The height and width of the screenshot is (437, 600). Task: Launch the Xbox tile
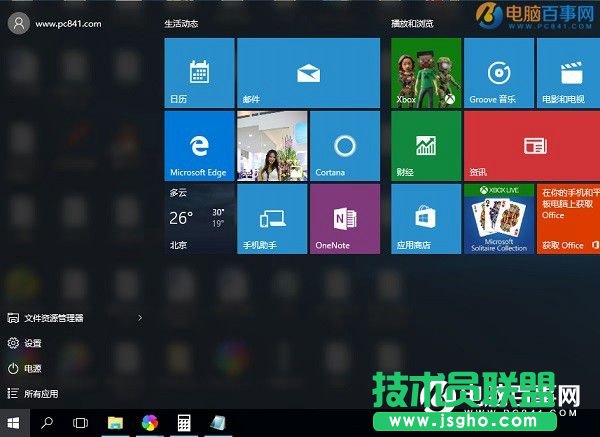(426, 73)
